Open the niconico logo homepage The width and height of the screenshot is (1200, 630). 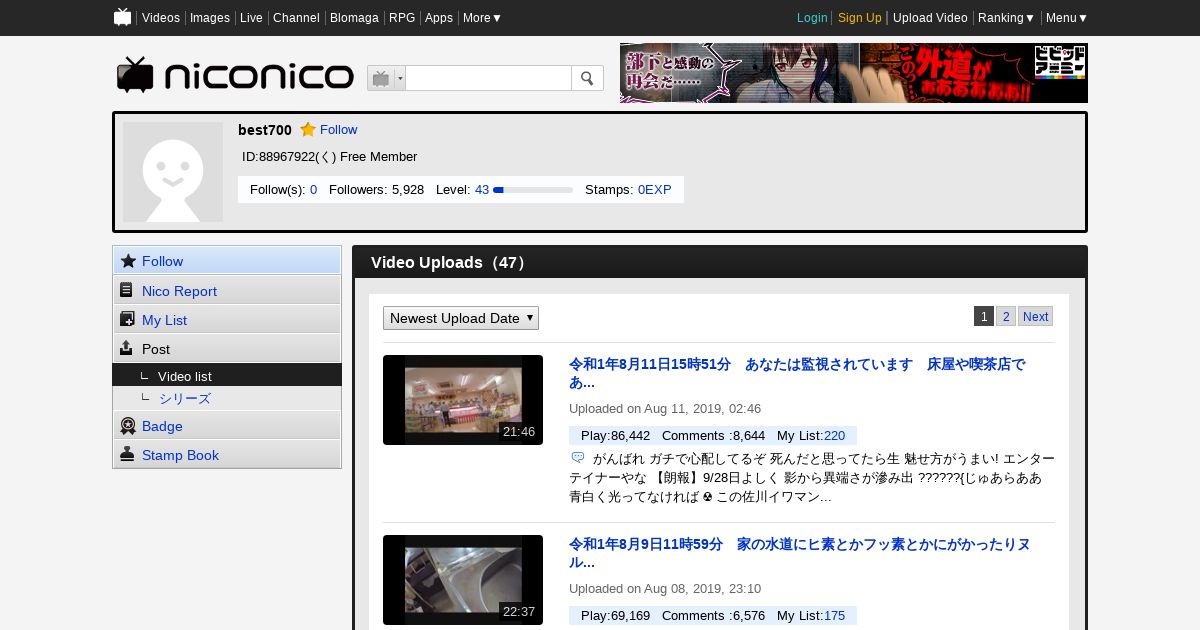235,75
